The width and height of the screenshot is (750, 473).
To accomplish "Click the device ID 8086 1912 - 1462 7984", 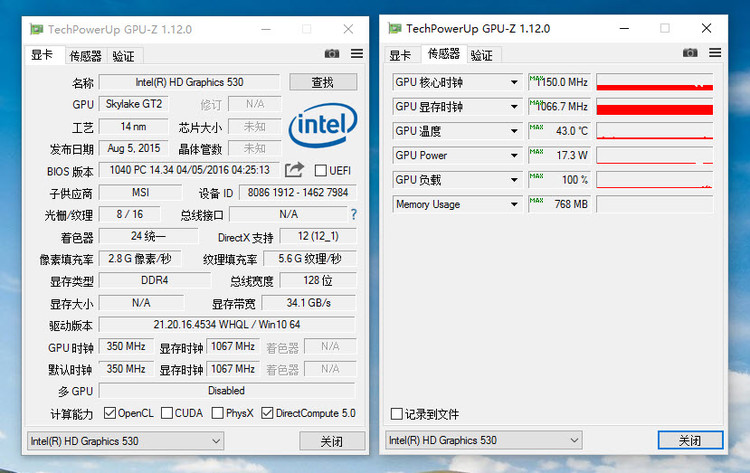I will click(x=298, y=193).
